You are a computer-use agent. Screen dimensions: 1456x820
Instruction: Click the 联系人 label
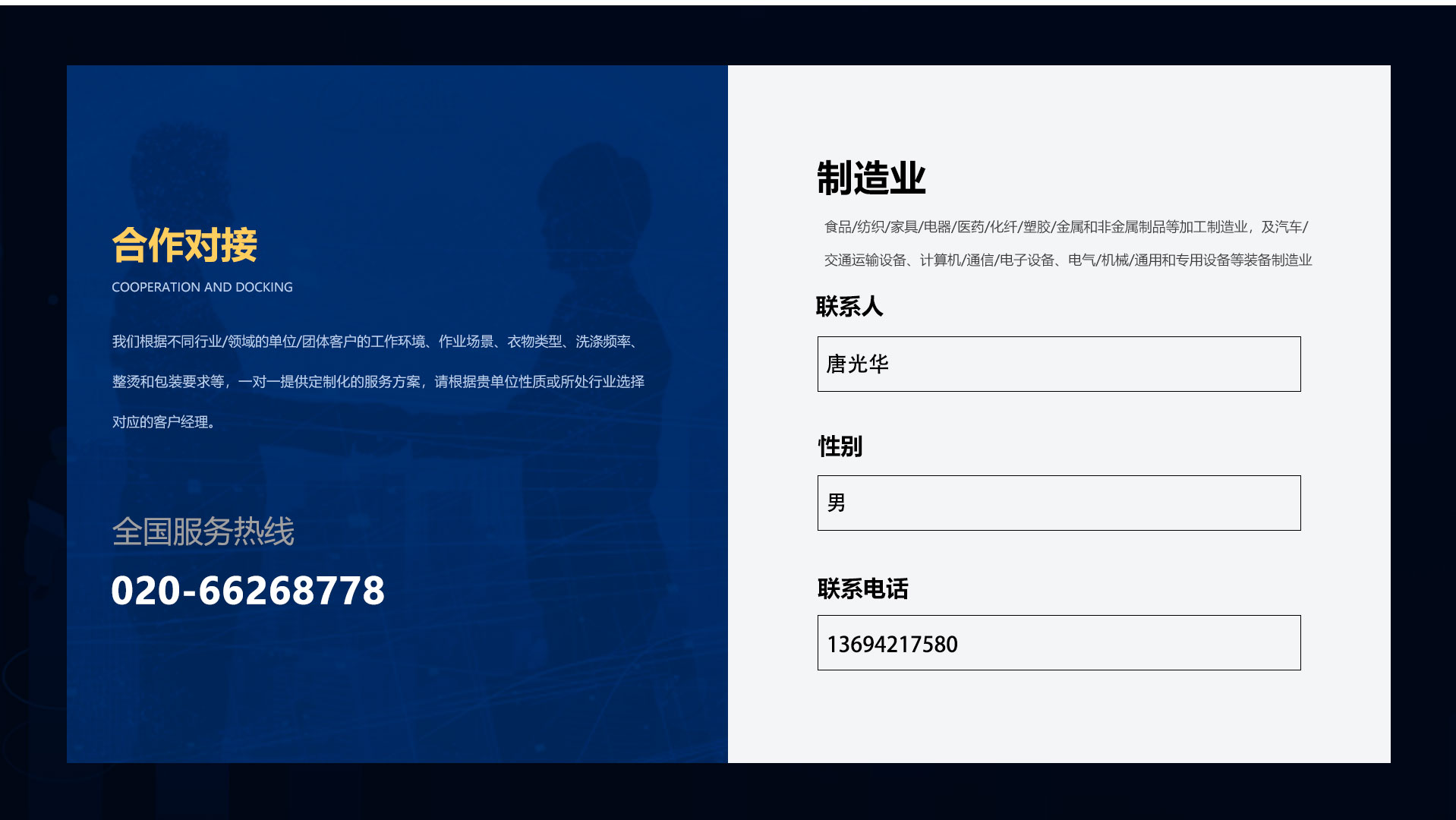[x=849, y=307]
